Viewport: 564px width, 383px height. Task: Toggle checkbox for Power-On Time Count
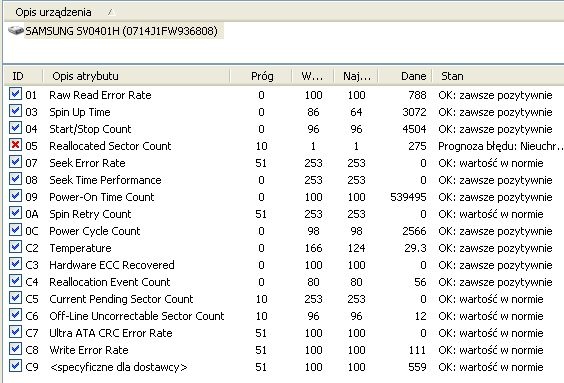point(15,196)
